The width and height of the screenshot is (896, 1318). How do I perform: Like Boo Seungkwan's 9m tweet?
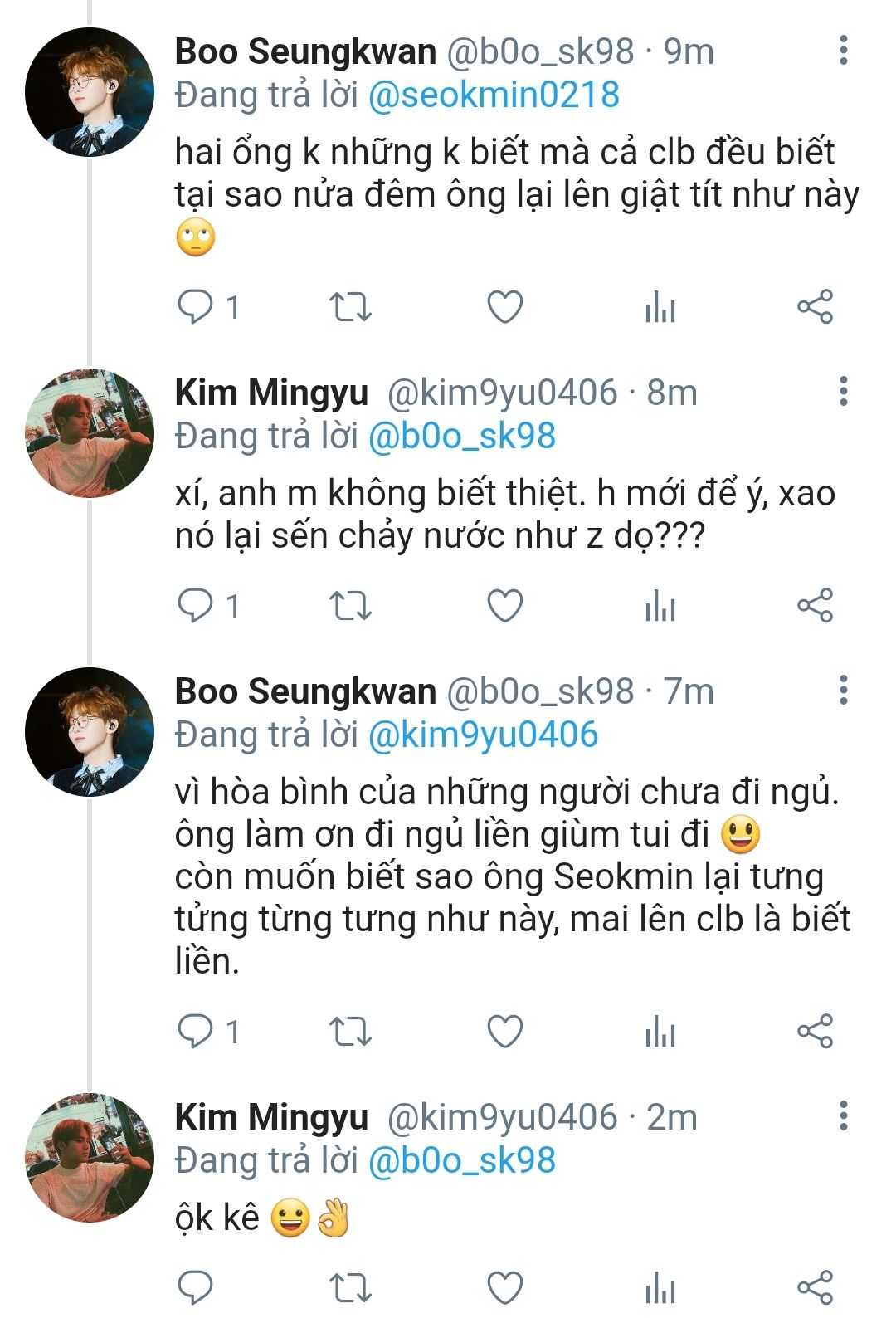pos(504,308)
